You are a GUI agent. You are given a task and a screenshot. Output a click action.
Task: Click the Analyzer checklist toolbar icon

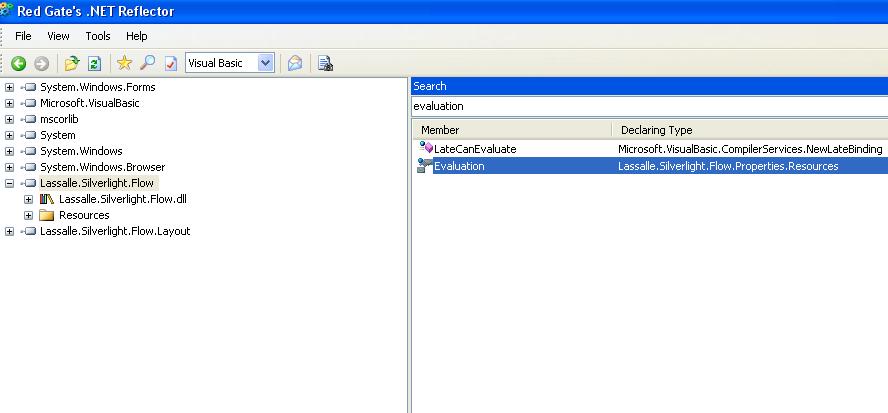tap(170, 63)
